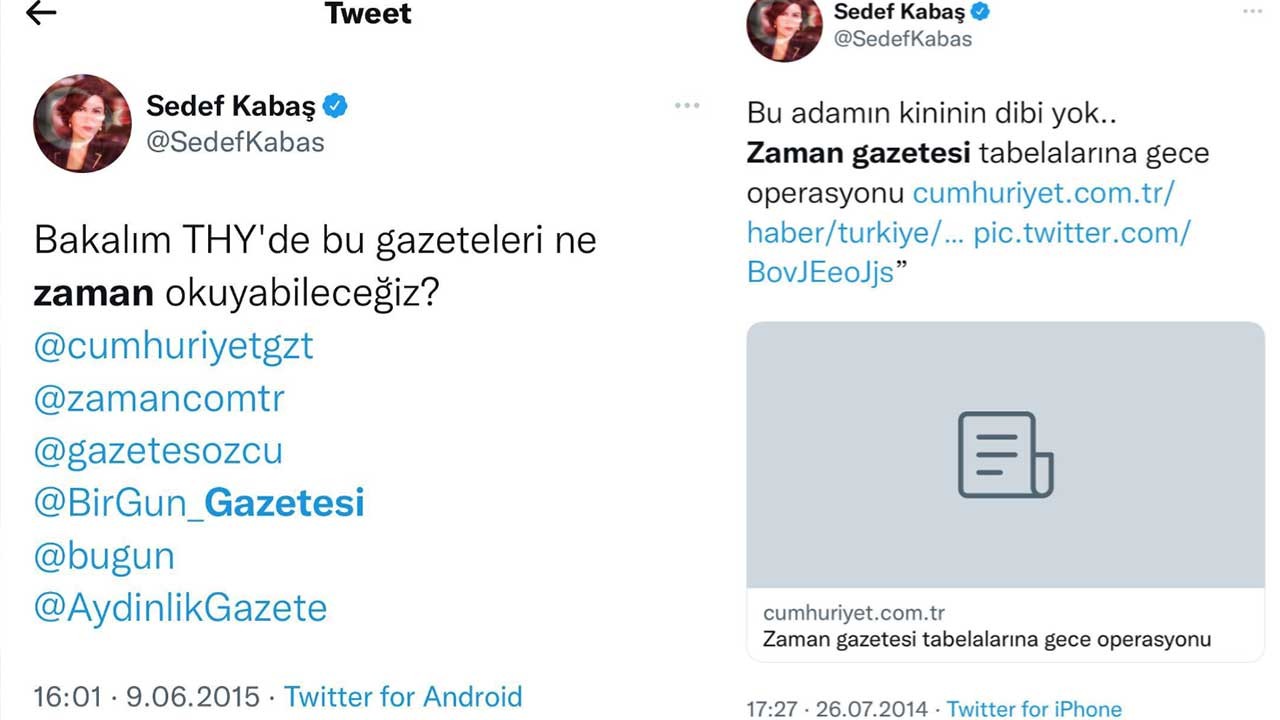Open the cumhuriyet.com.tr link in tweet text

1043,193
